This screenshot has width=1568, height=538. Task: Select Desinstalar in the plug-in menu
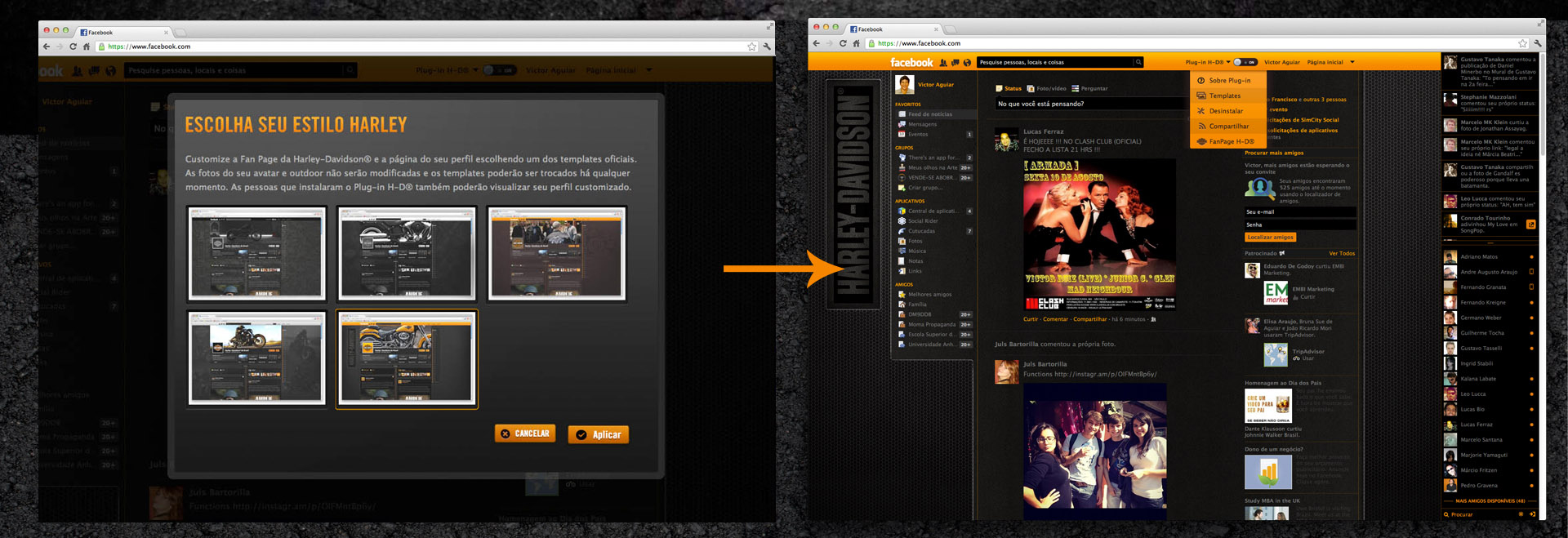click(1226, 111)
